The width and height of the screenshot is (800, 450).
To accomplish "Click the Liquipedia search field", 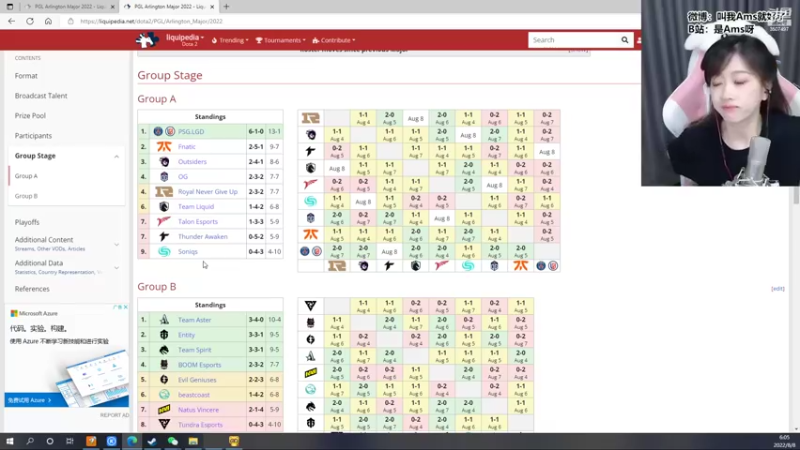I will (574, 40).
